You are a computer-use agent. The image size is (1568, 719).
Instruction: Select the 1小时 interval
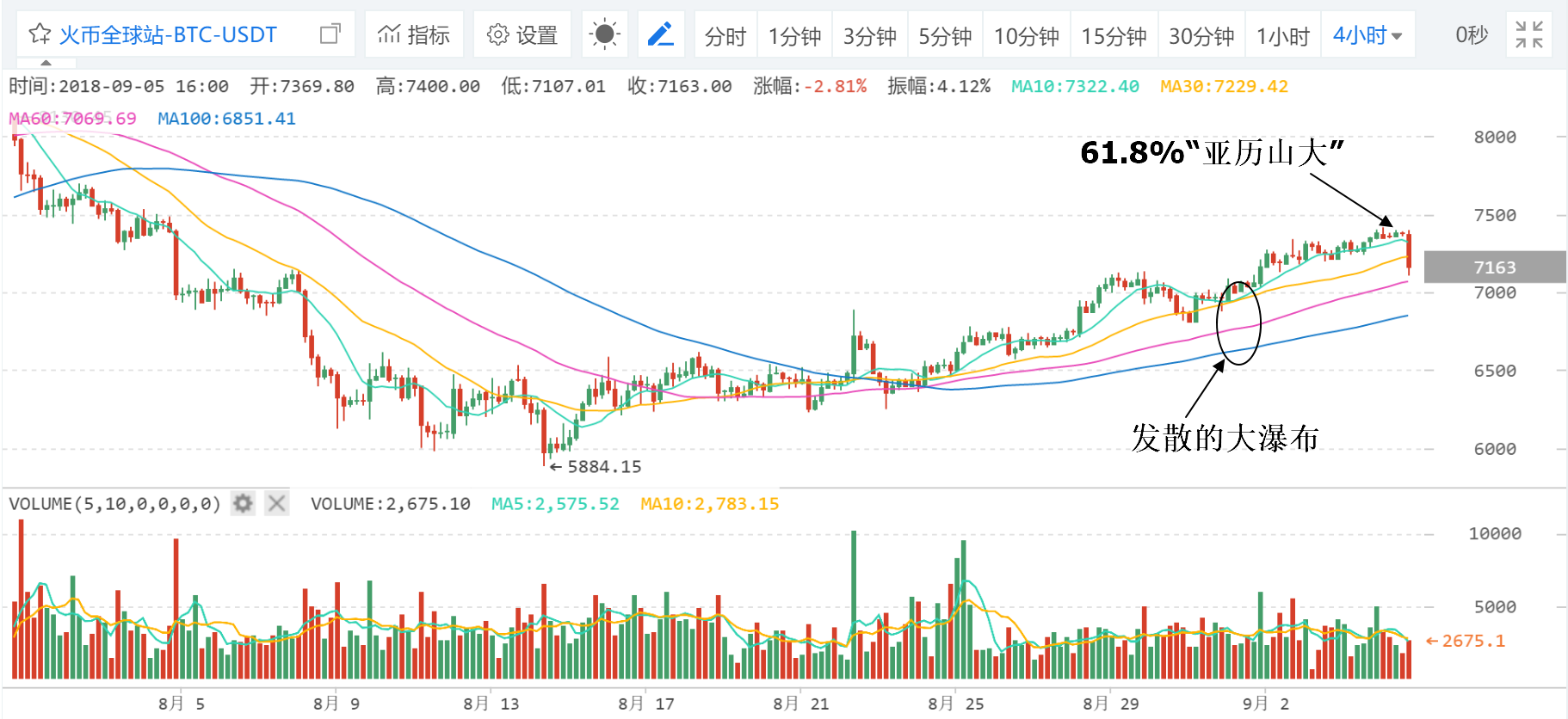click(1282, 35)
